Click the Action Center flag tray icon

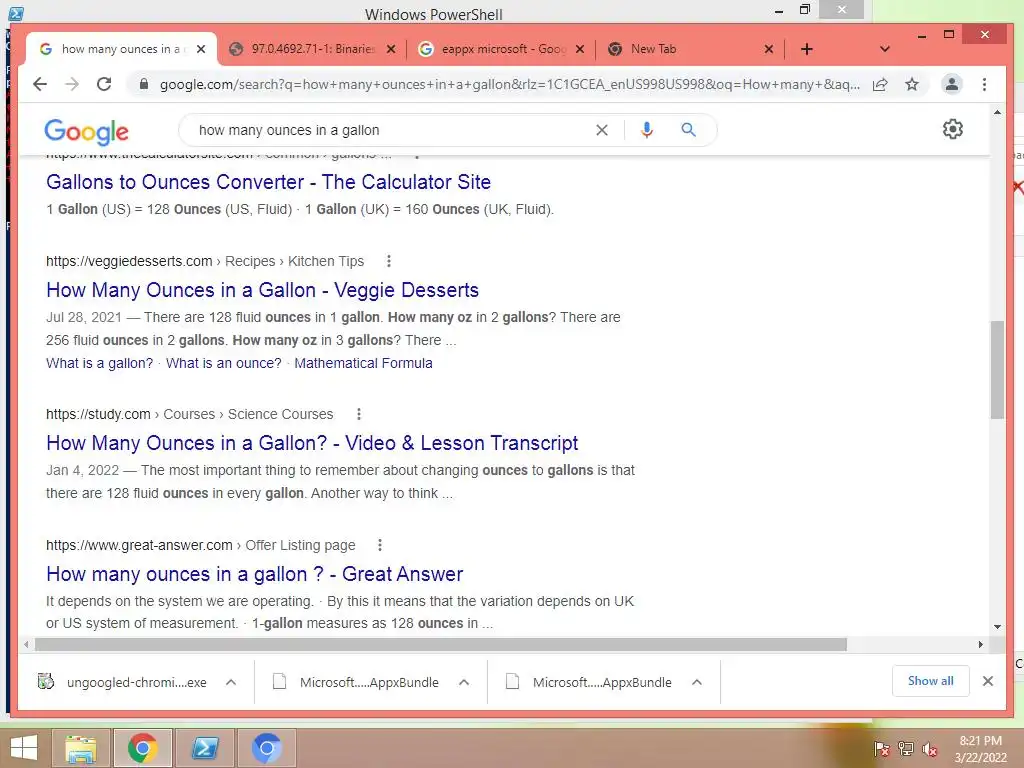pyautogui.click(x=882, y=749)
